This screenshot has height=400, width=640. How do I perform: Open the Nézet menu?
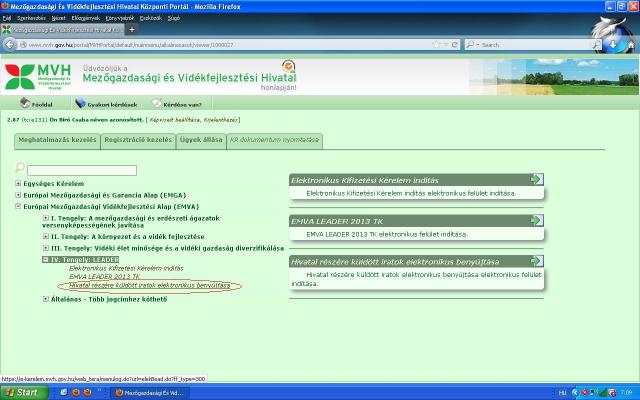pos(58,18)
